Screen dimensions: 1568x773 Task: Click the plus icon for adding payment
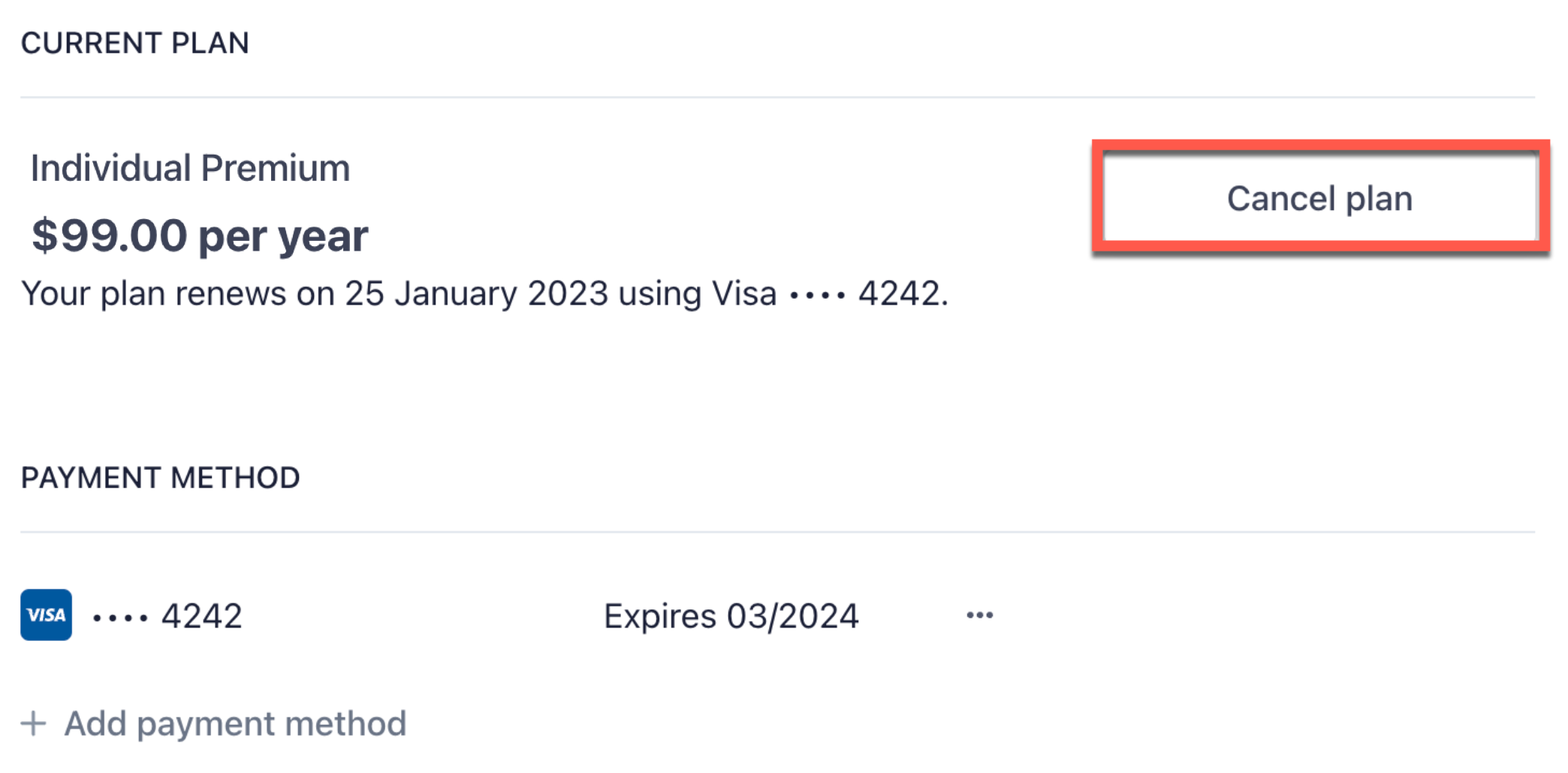click(33, 723)
